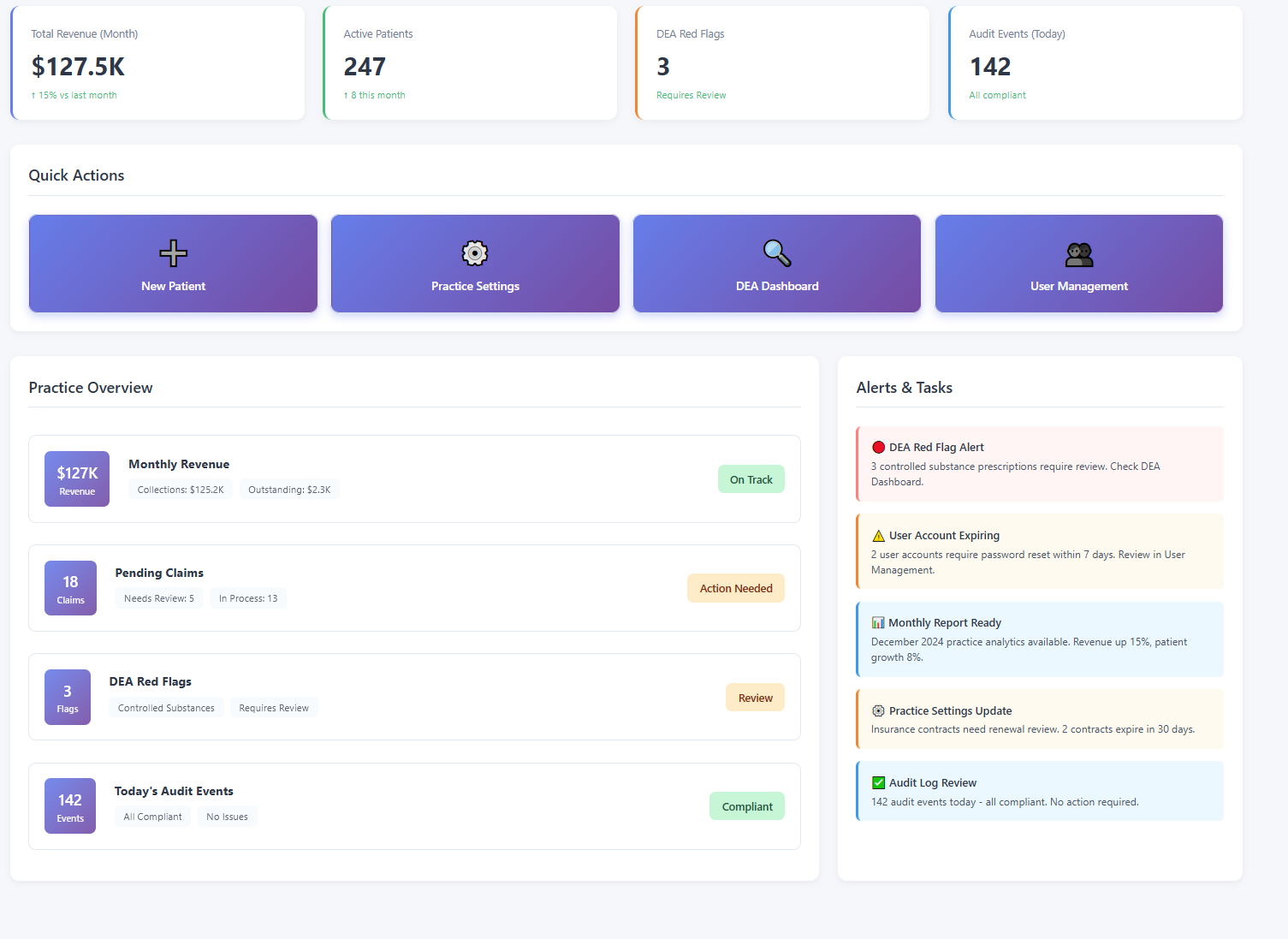
Task: Select the $127K Revenue badge
Action: [x=76, y=478]
